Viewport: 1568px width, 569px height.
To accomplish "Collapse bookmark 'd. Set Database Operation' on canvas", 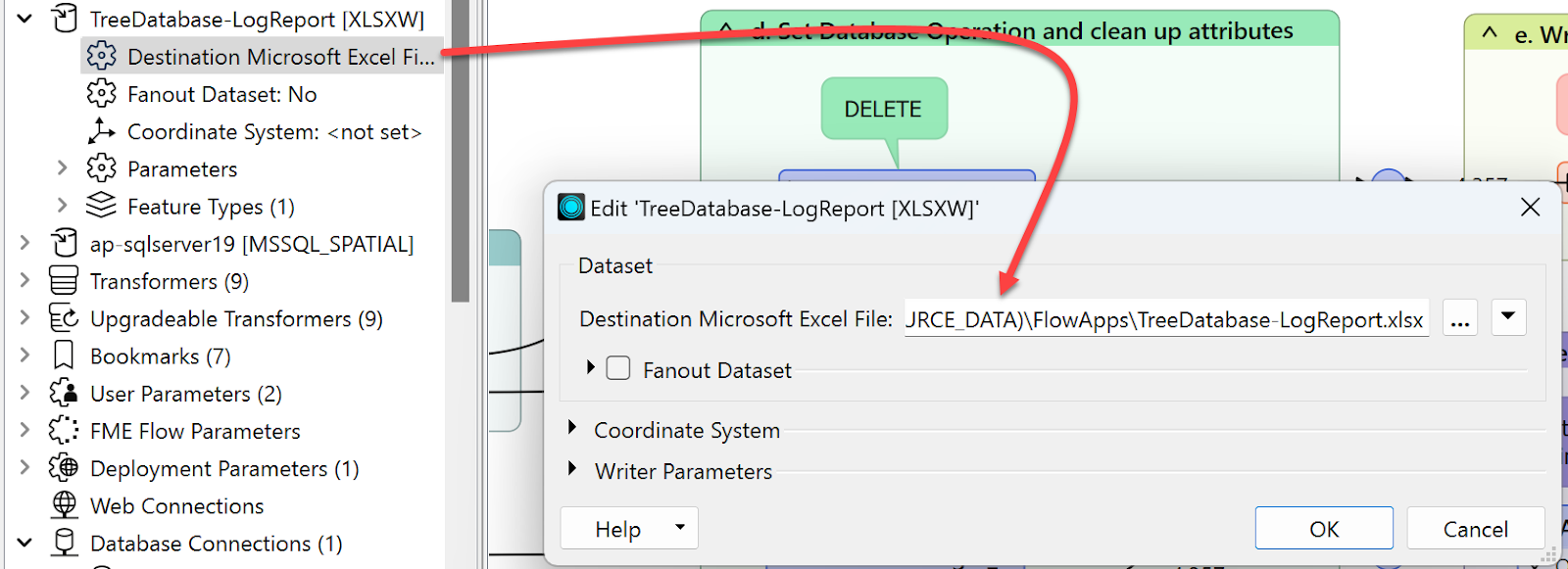I will pyautogui.click(x=728, y=30).
